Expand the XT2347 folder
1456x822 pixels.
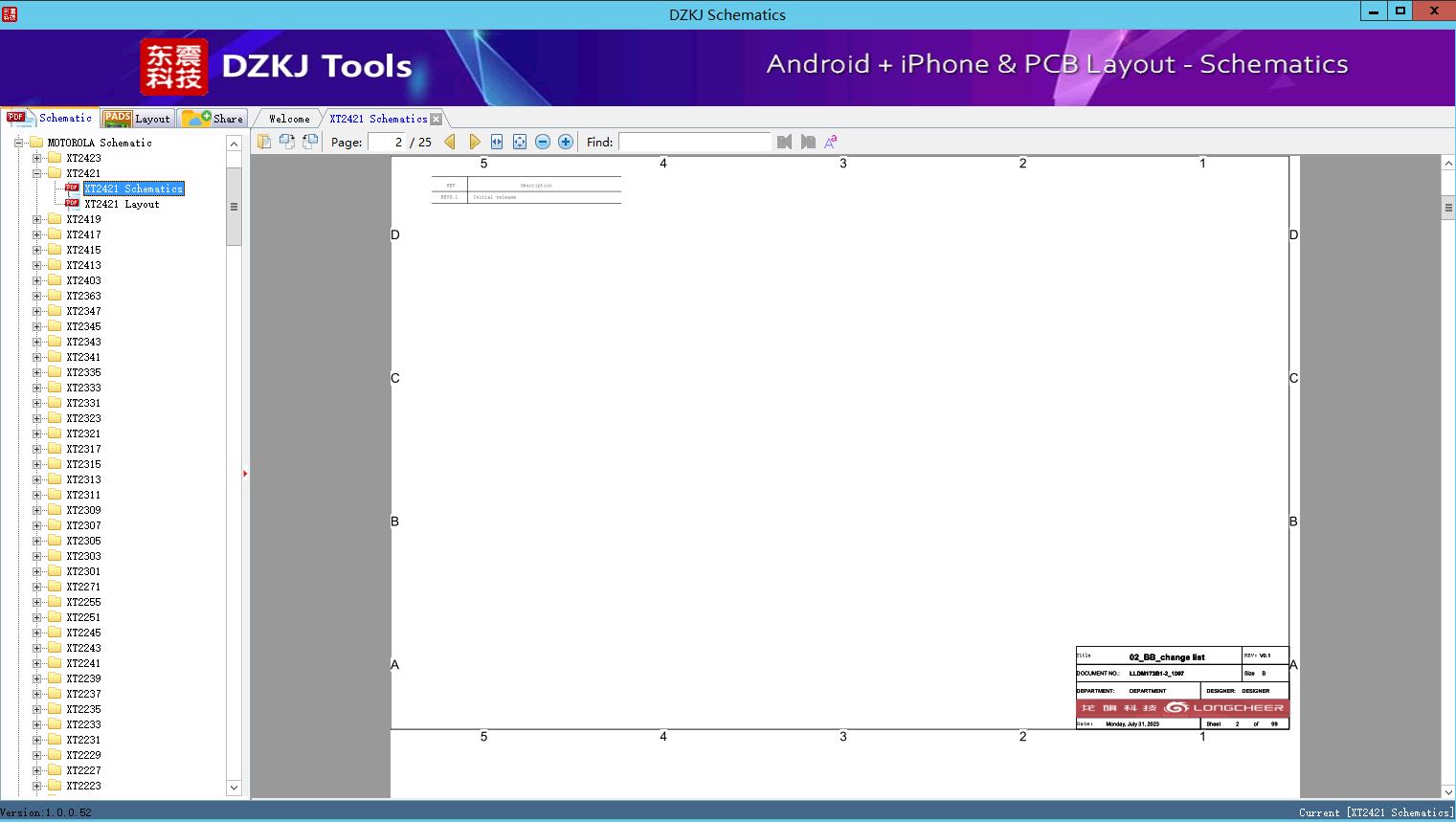click(x=36, y=311)
